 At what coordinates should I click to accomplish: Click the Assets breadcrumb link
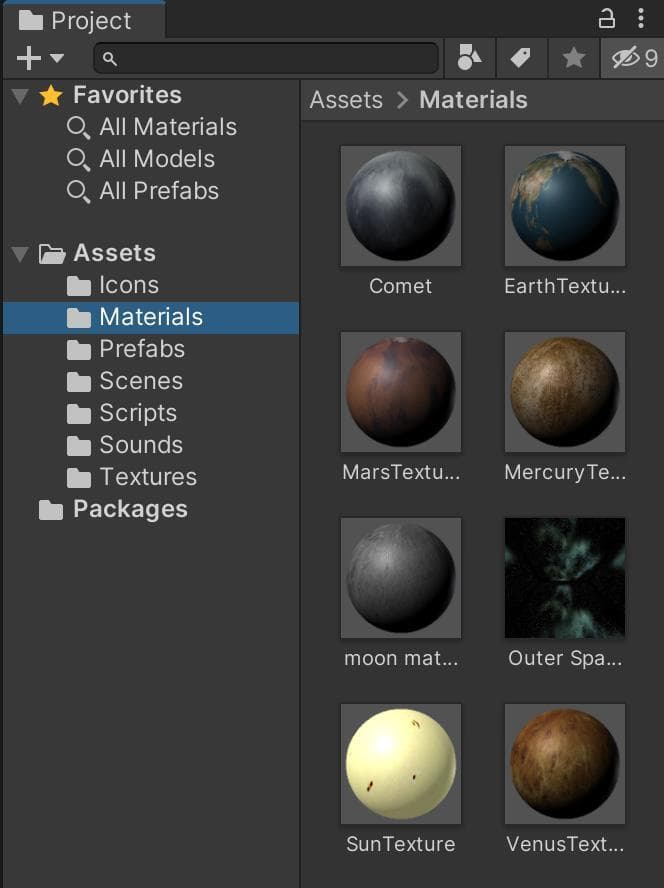[x=346, y=100]
